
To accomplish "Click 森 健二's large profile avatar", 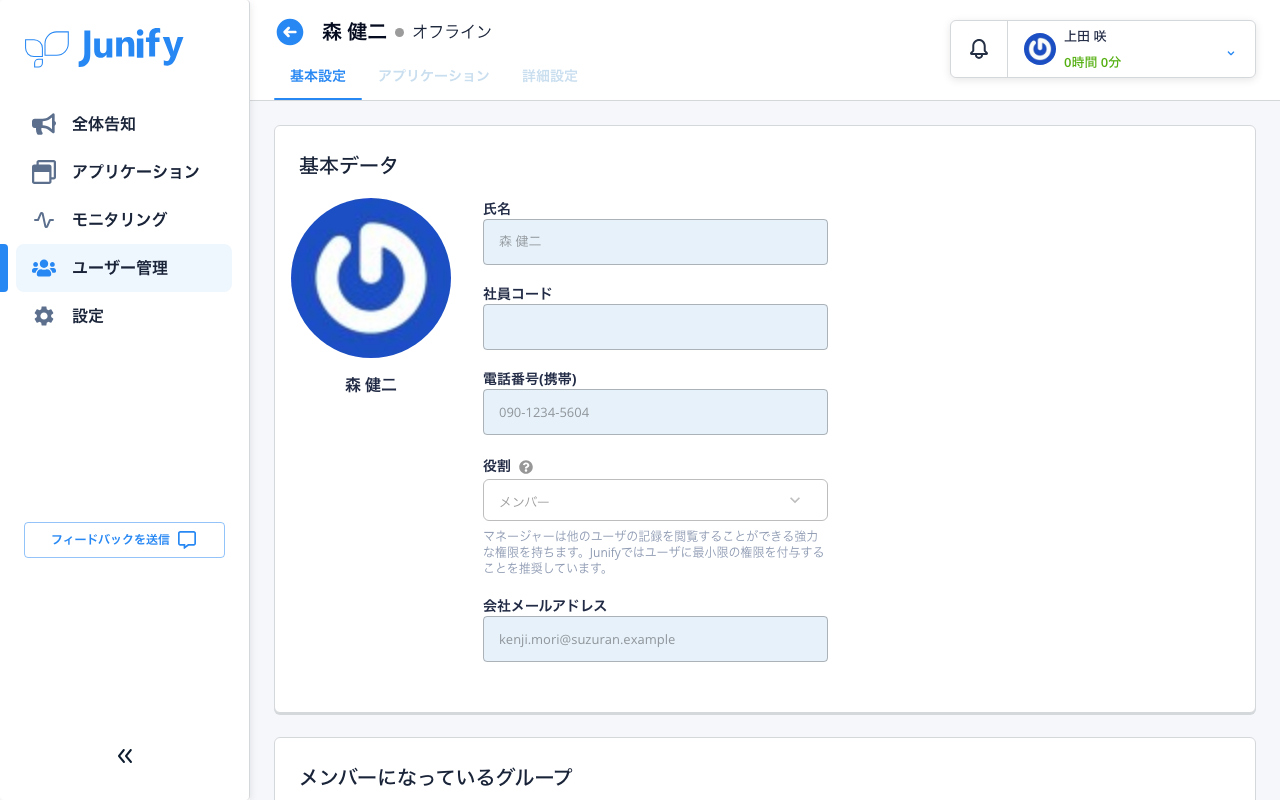I will pos(371,278).
